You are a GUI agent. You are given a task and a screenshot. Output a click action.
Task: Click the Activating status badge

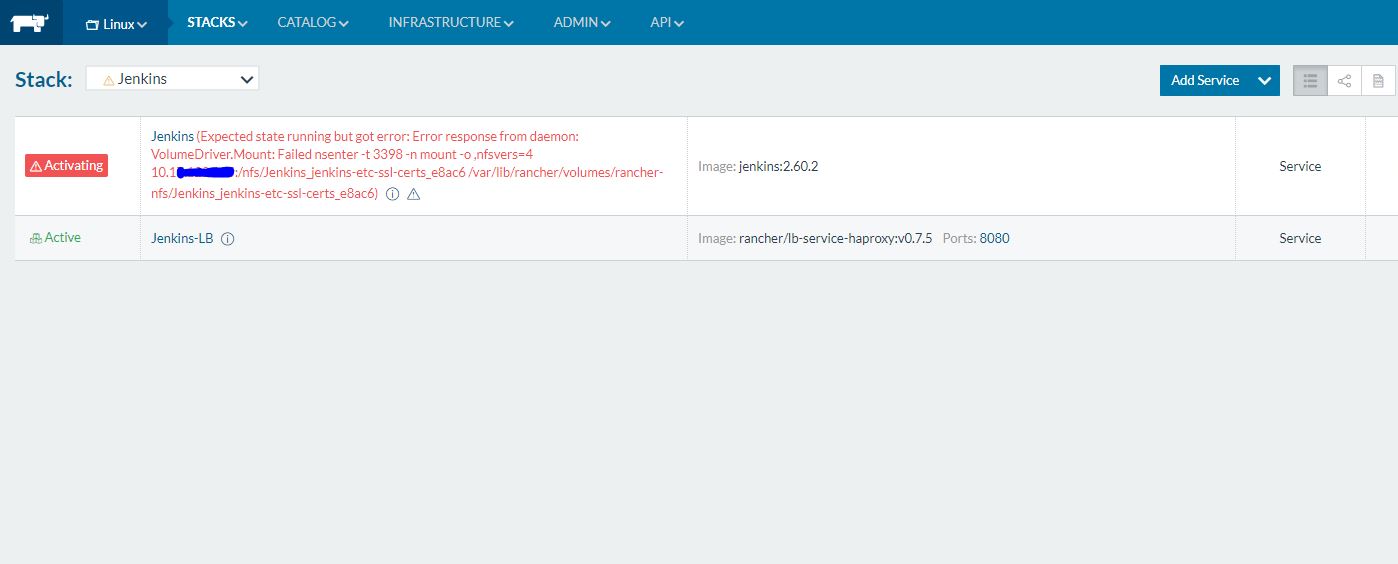[x=66, y=166]
